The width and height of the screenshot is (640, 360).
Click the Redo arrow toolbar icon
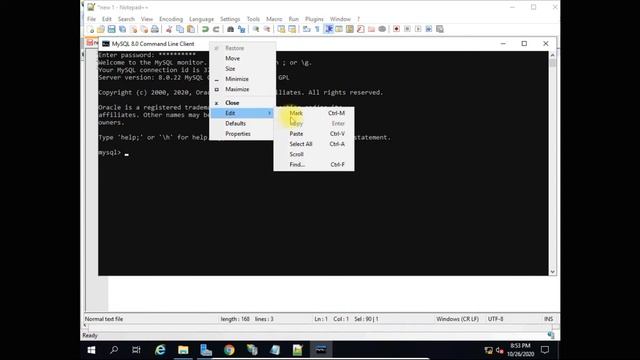(216, 29)
